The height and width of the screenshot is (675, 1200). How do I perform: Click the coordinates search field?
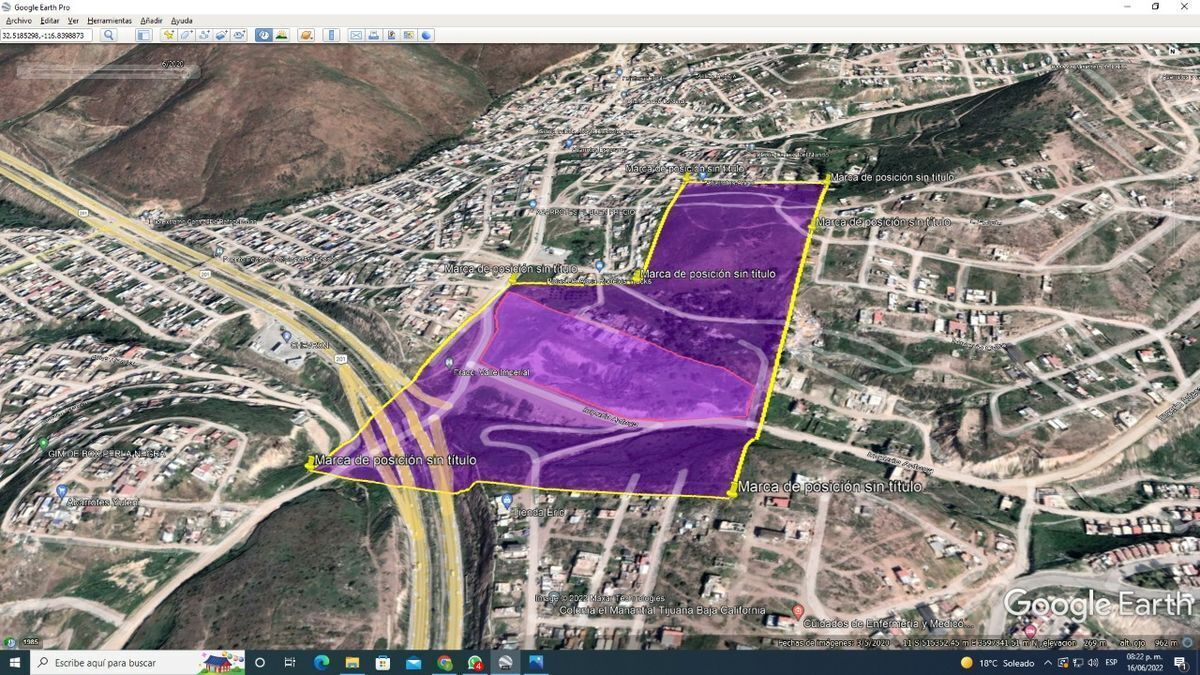47,35
